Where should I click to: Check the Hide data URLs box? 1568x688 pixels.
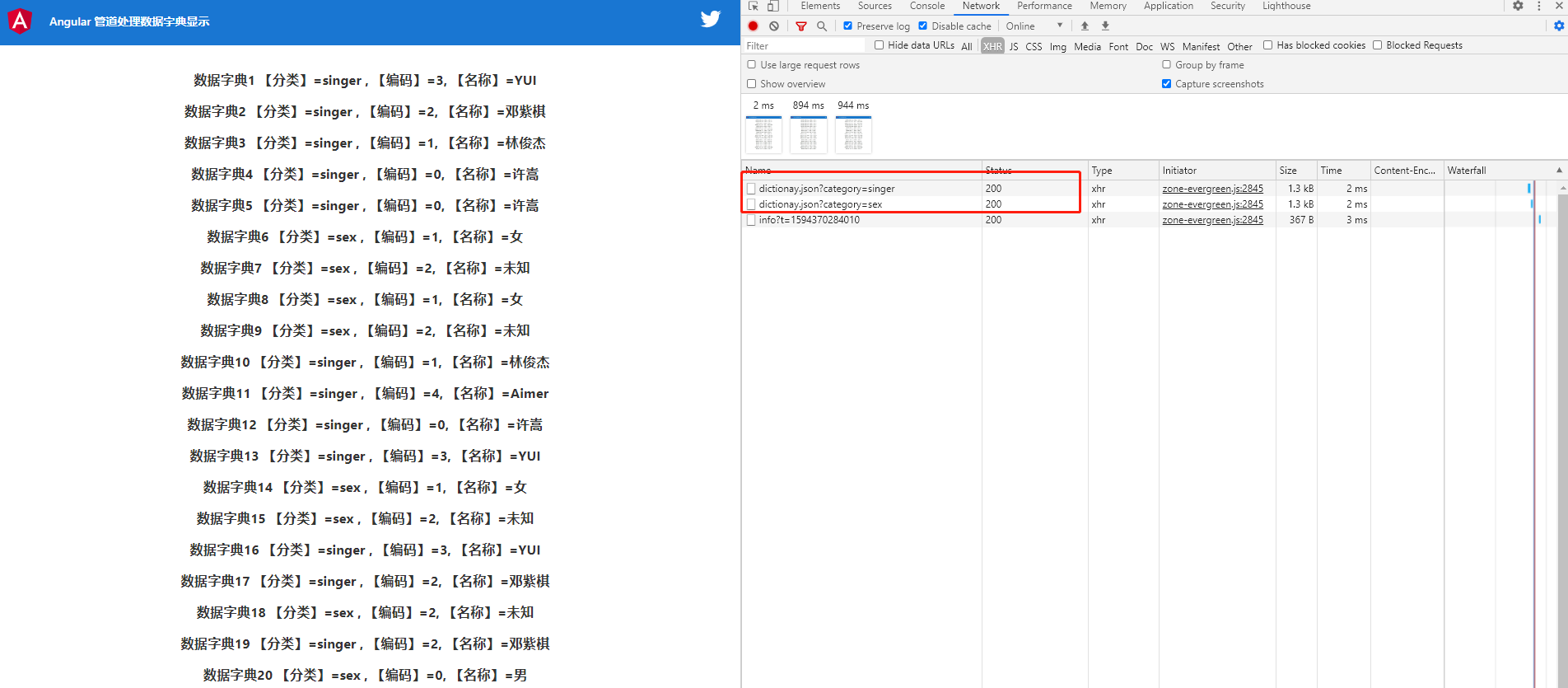point(880,45)
